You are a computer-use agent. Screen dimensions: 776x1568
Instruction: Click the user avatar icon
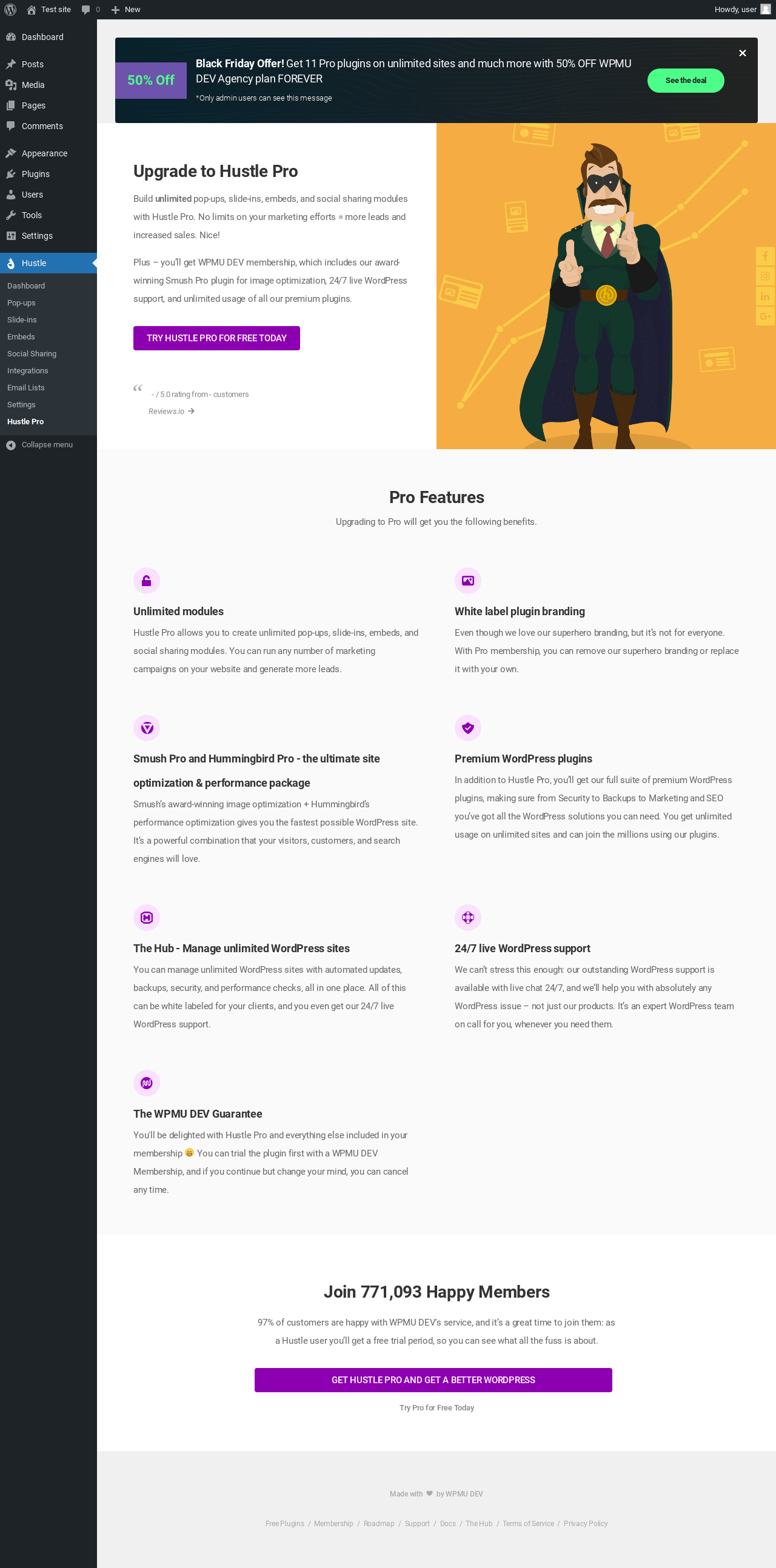765,10
